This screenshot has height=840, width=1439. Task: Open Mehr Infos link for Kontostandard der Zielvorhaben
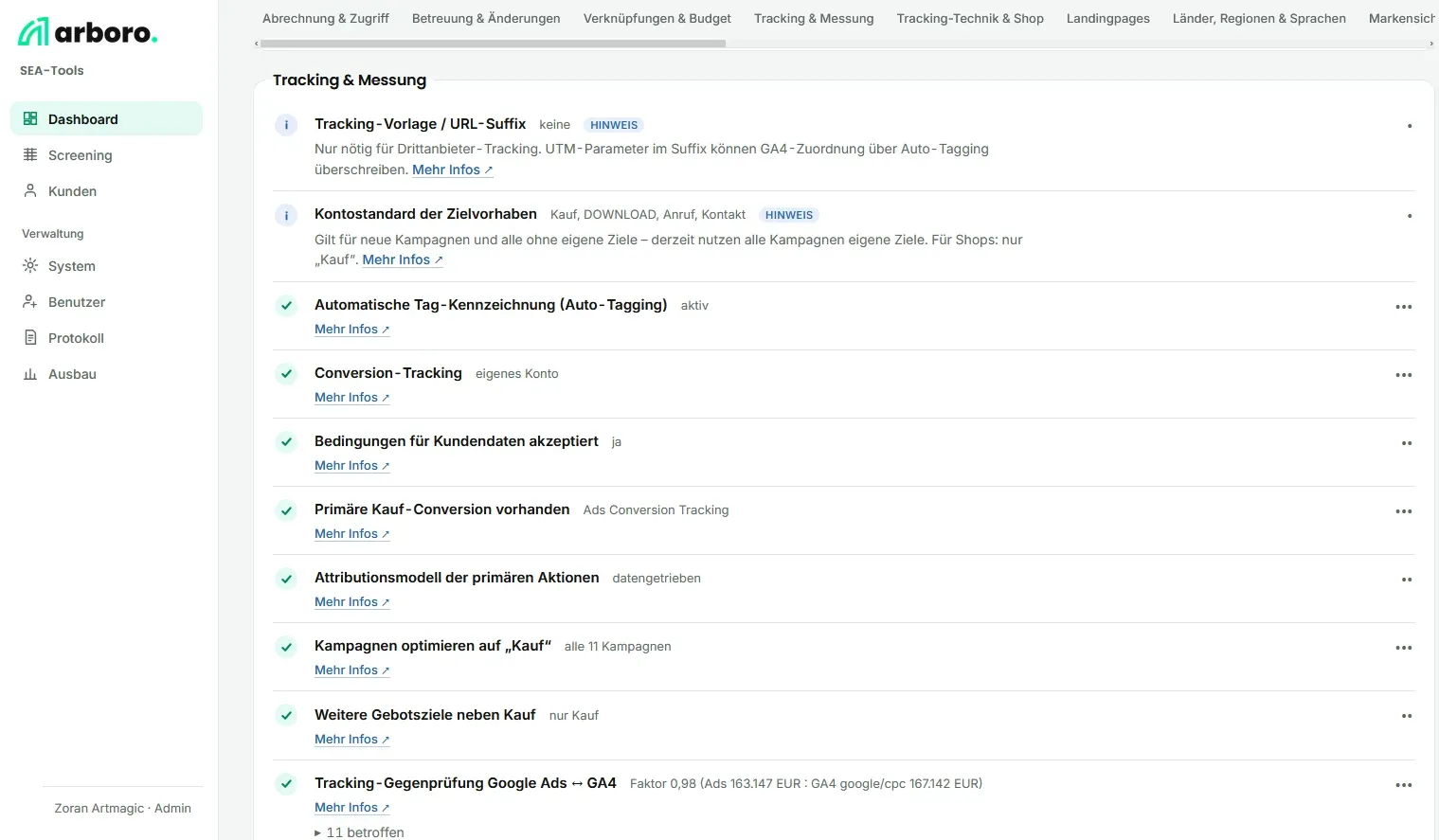[403, 259]
